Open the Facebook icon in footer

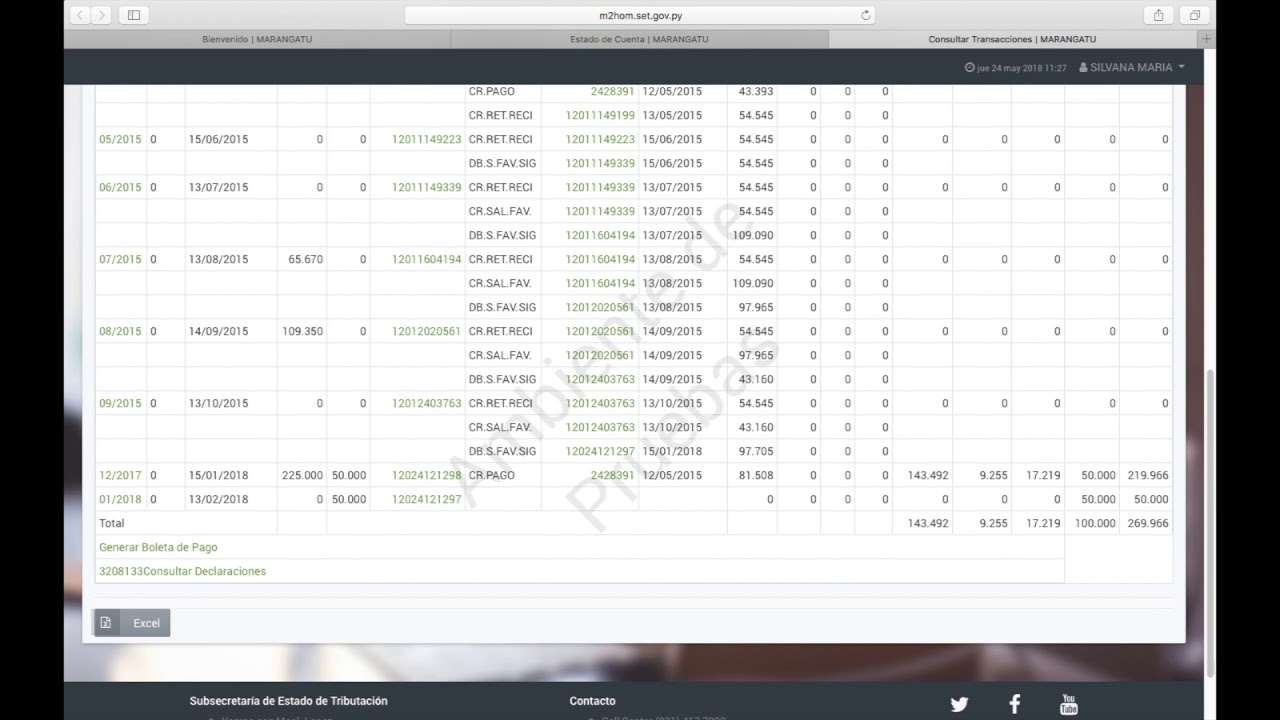pos(1014,704)
